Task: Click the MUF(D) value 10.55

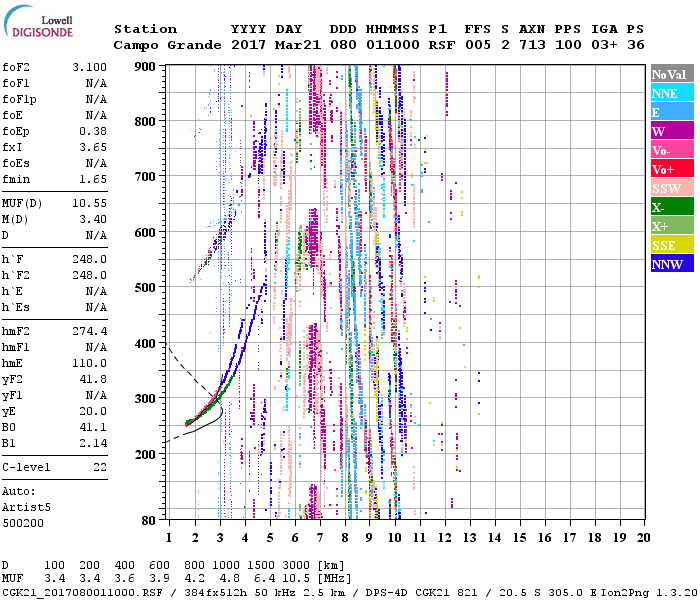Action: pyautogui.click(x=89, y=203)
